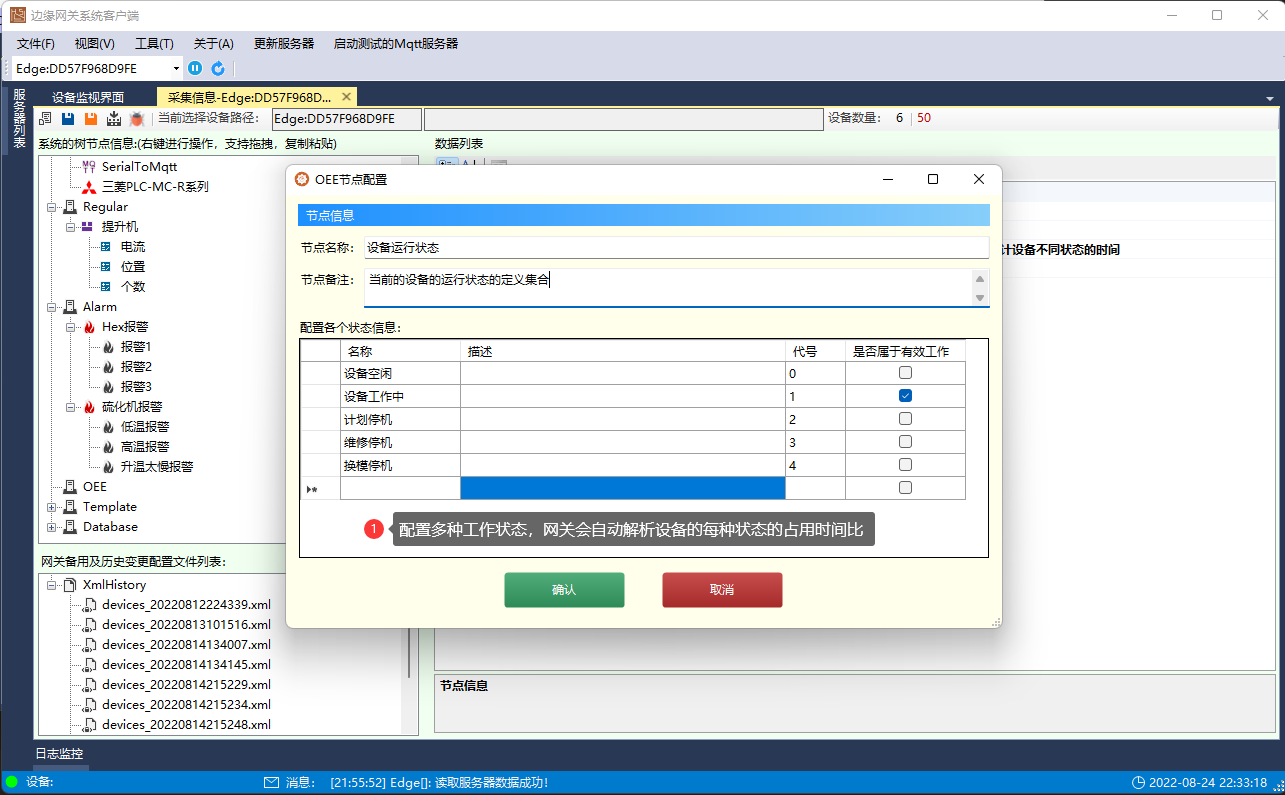The width and height of the screenshot is (1285, 795).
Task: Expand the Database tree node
Action: point(52,527)
